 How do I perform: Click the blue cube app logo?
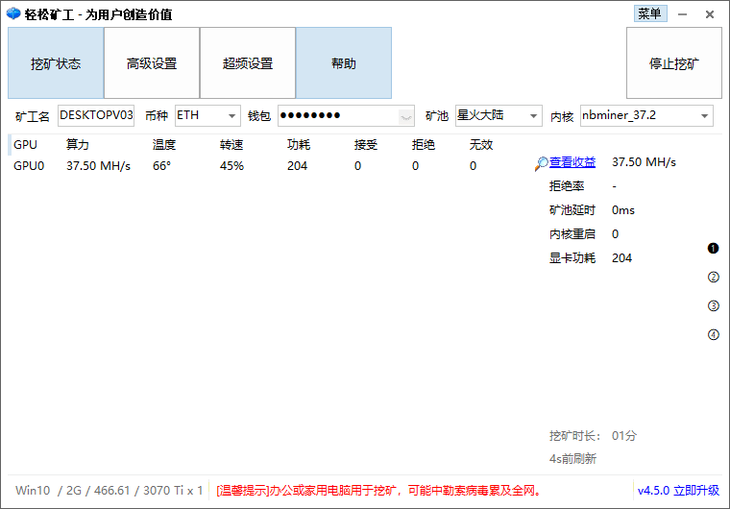[x=13, y=14]
